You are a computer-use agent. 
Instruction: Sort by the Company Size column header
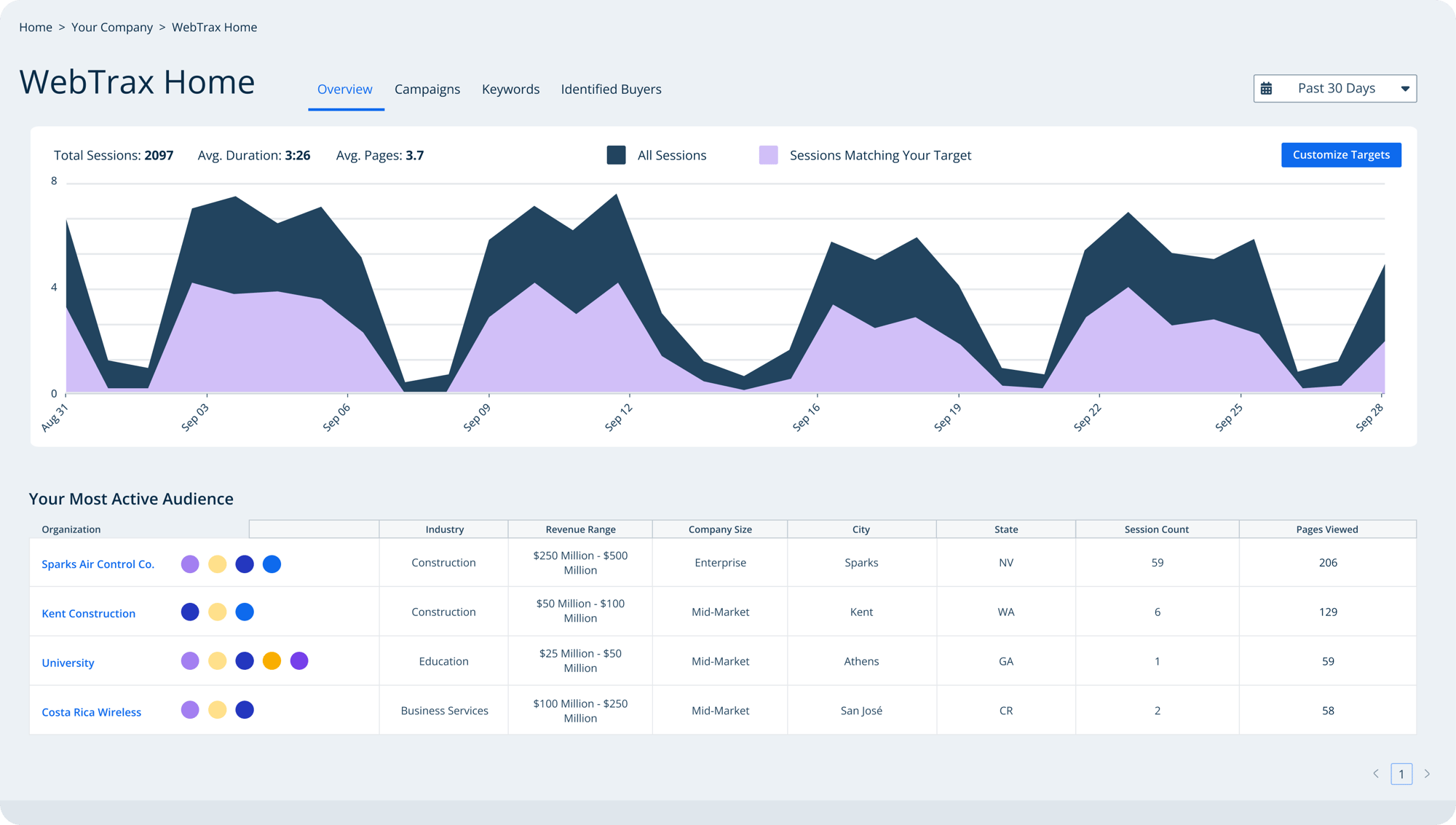pos(720,529)
